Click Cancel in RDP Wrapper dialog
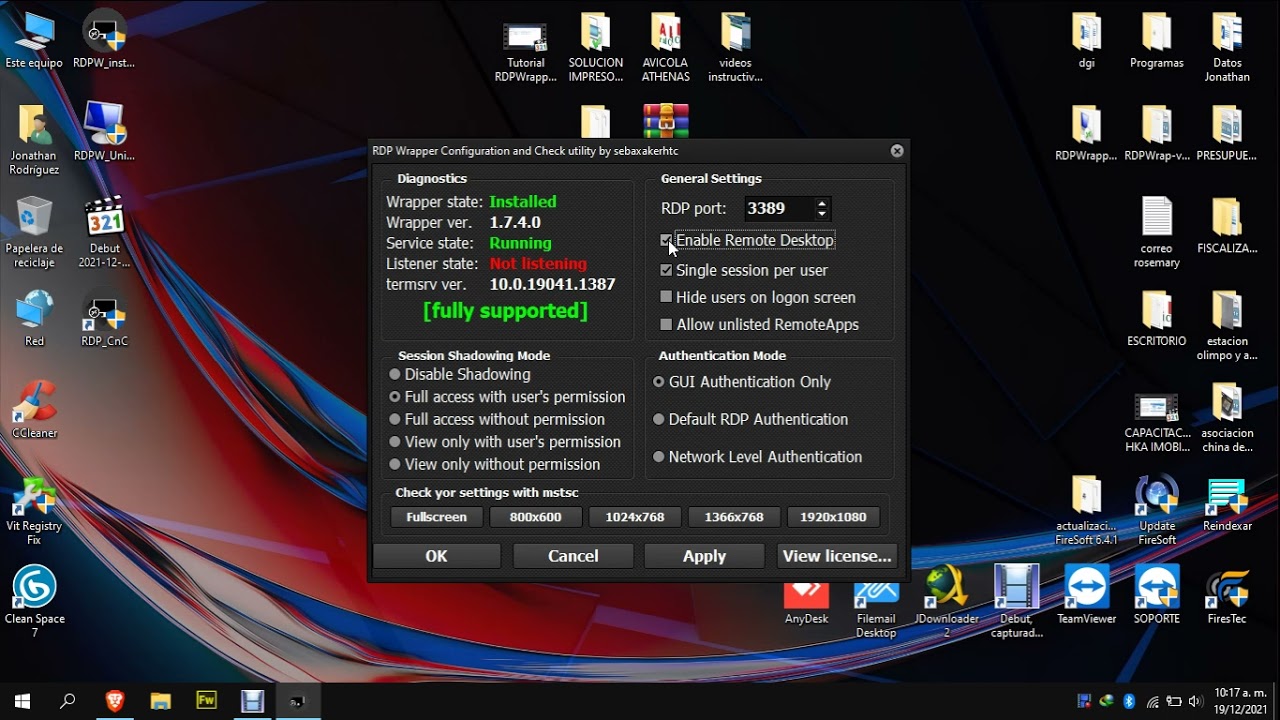 tap(573, 556)
